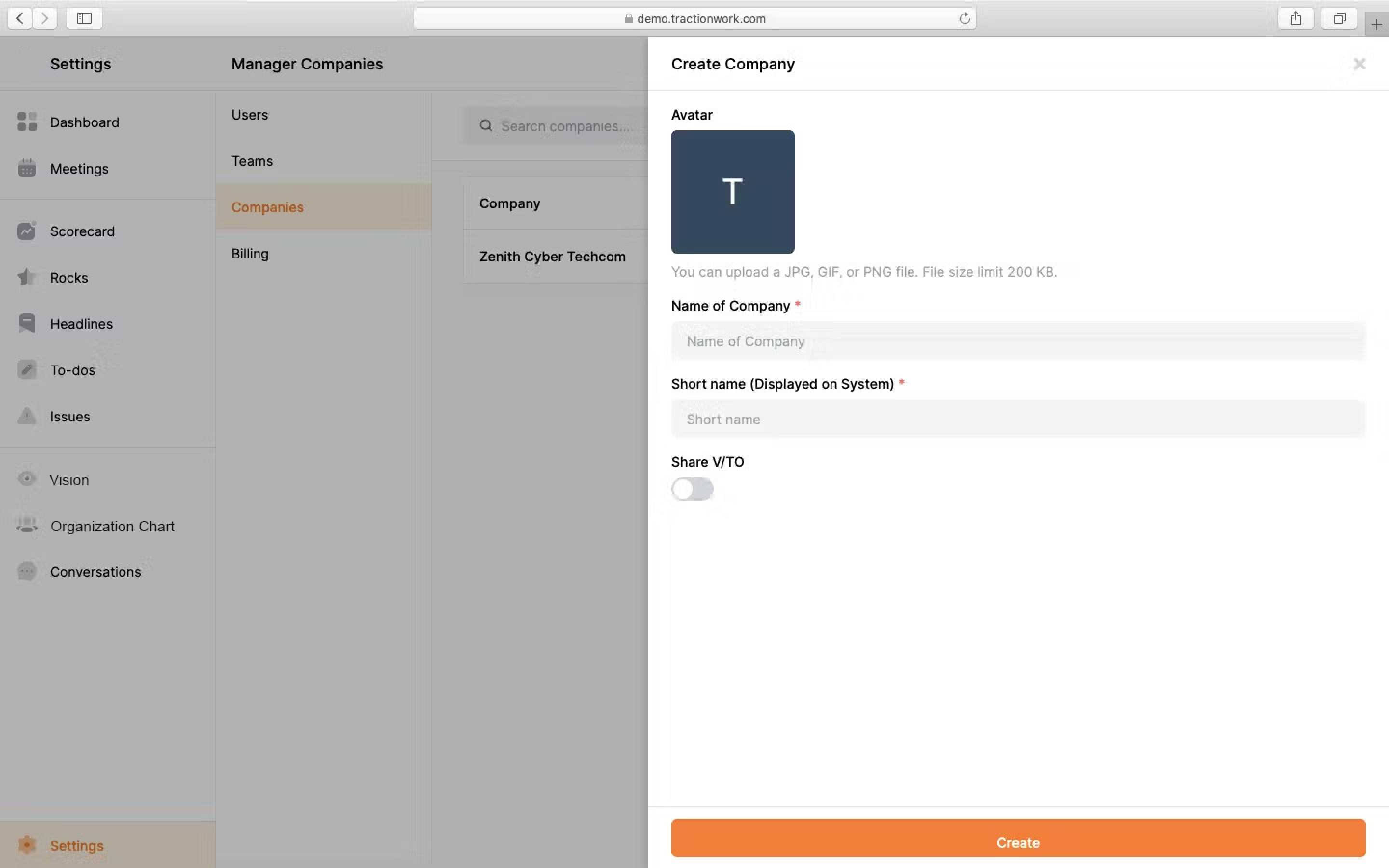Click the Issues warning triangle icon
1389x868 pixels.
[x=27, y=416]
